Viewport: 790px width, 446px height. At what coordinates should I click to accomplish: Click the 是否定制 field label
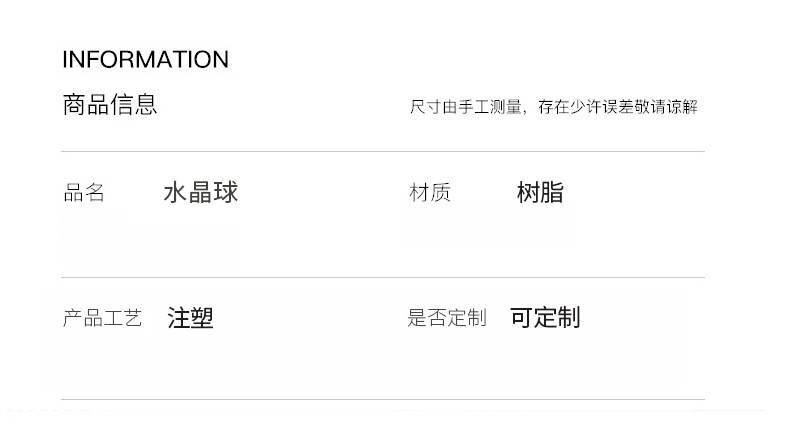pyautogui.click(x=446, y=318)
